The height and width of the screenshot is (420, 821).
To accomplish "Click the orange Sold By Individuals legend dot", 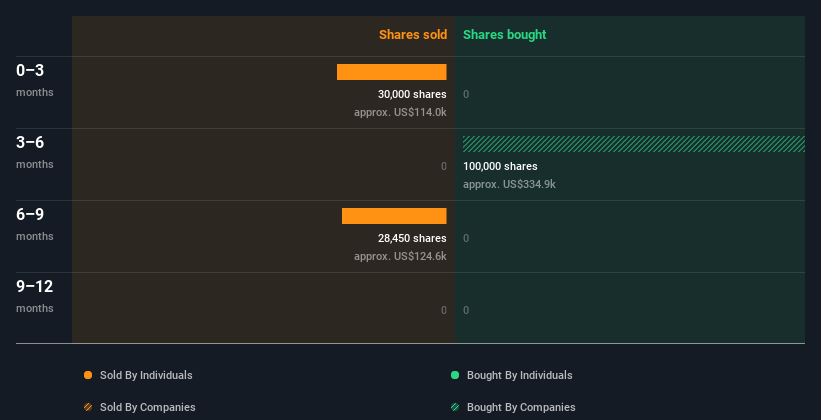I will (x=88, y=375).
